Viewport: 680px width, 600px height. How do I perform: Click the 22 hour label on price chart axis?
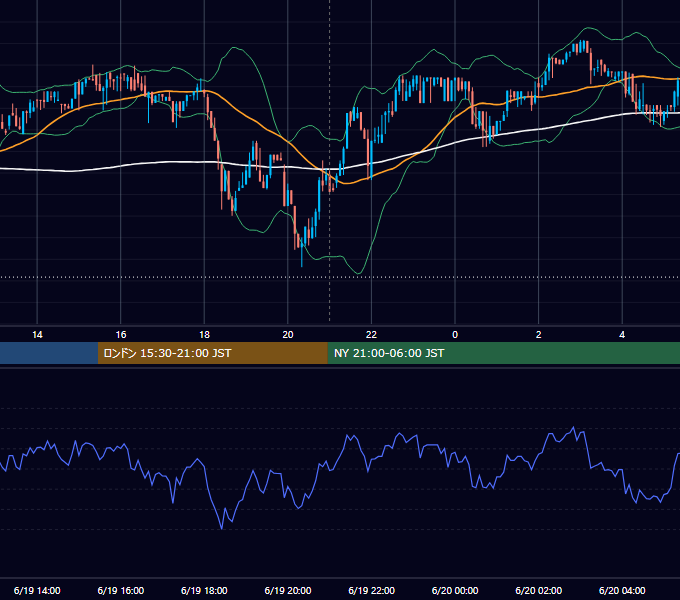pyautogui.click(x=371, y=335)
